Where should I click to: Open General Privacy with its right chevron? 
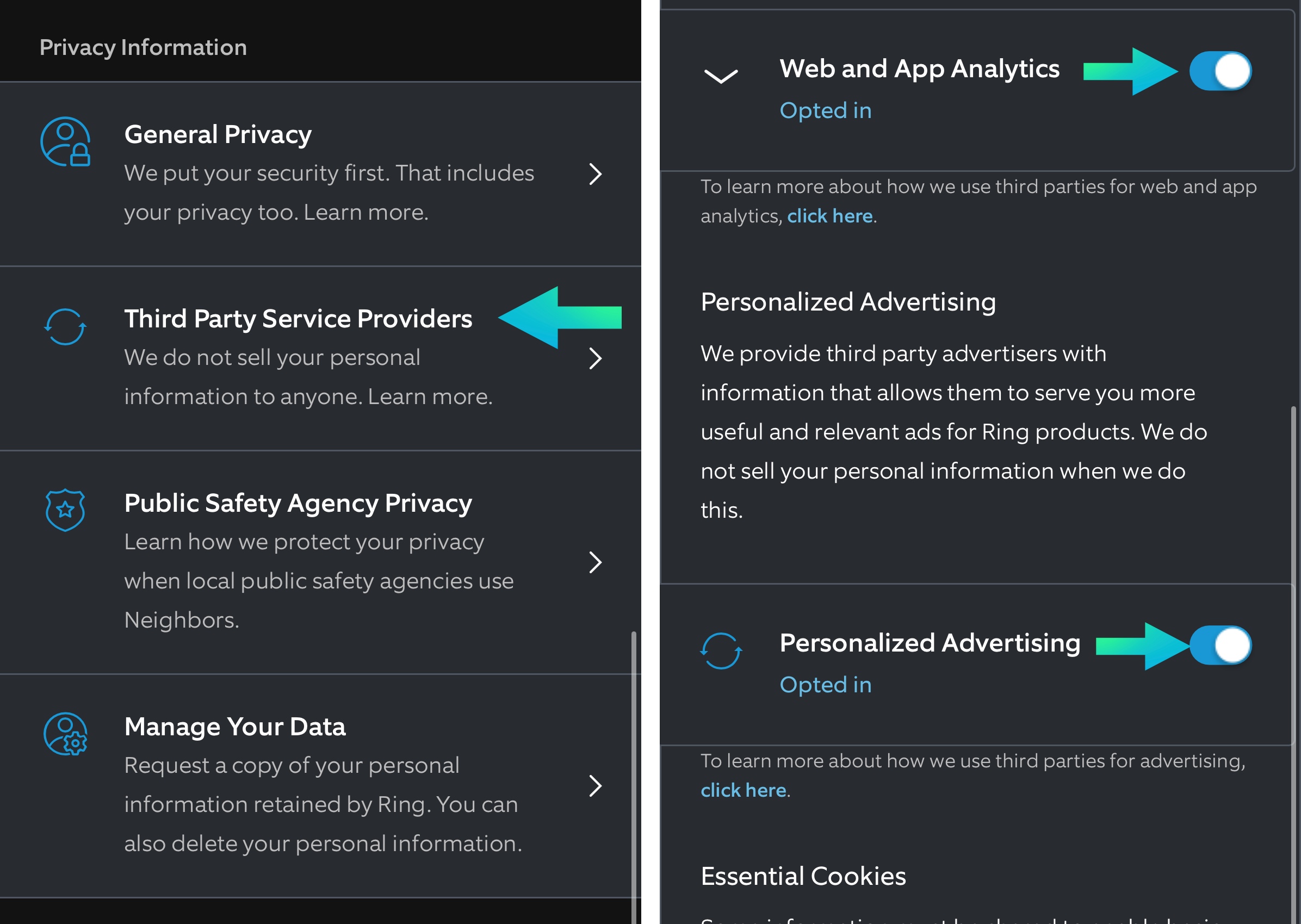595,174
